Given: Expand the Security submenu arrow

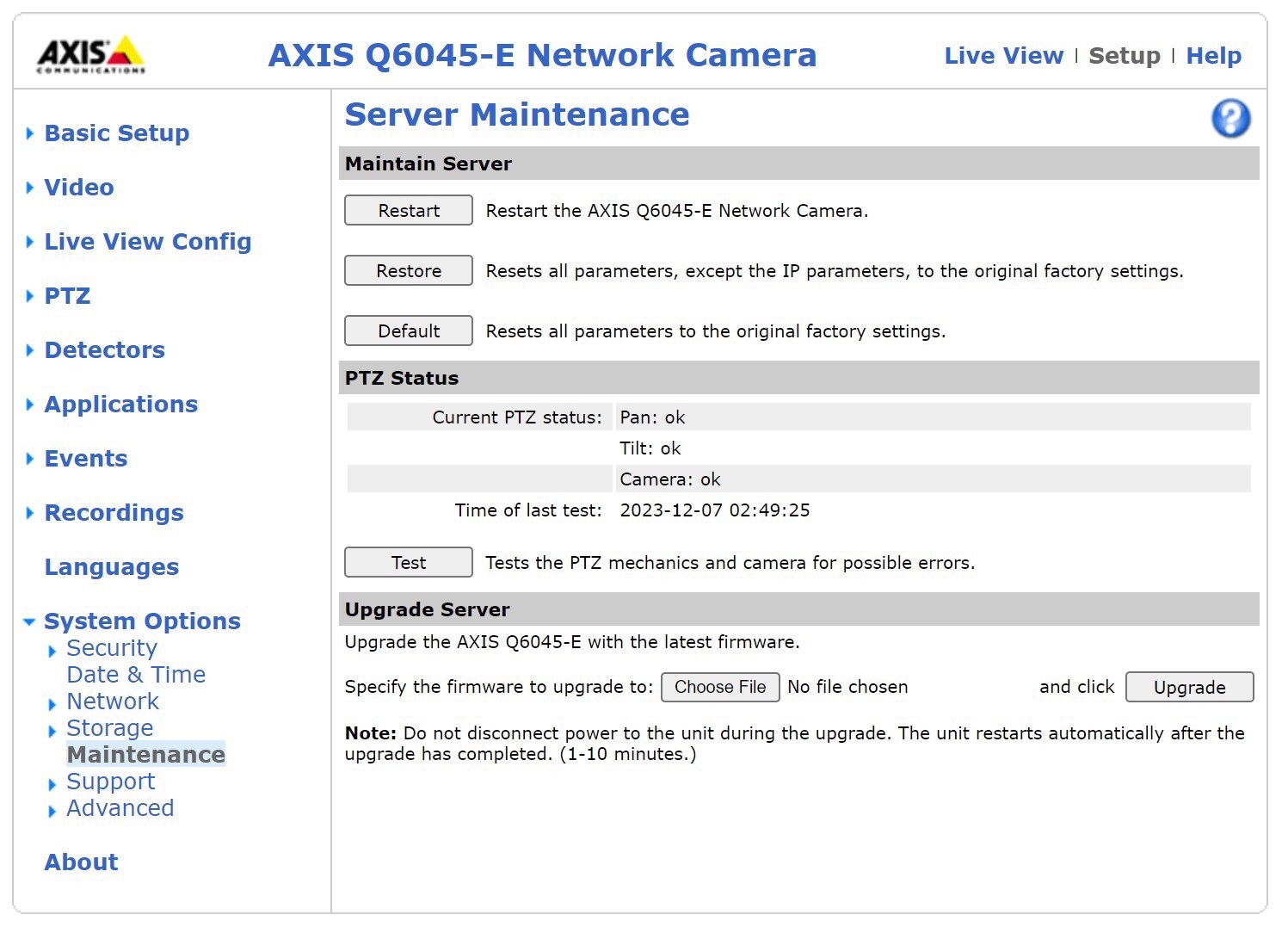Looking at the screenshot, I should click(x=52, y=651).
